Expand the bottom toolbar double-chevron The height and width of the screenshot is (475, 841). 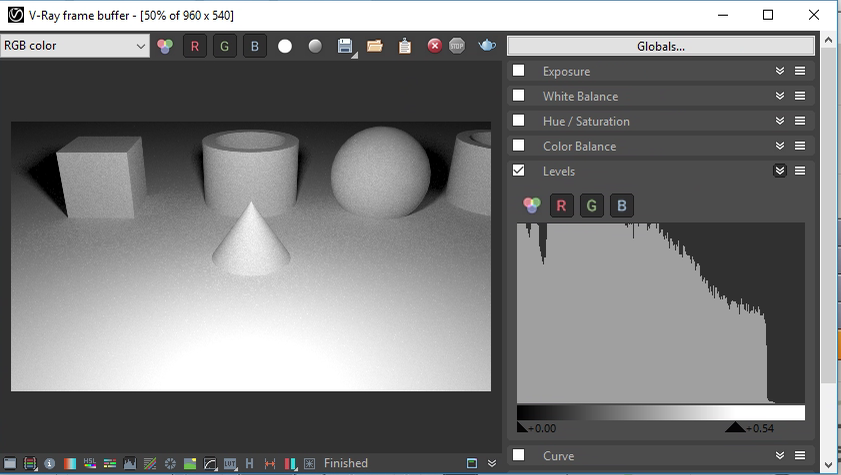492,463
